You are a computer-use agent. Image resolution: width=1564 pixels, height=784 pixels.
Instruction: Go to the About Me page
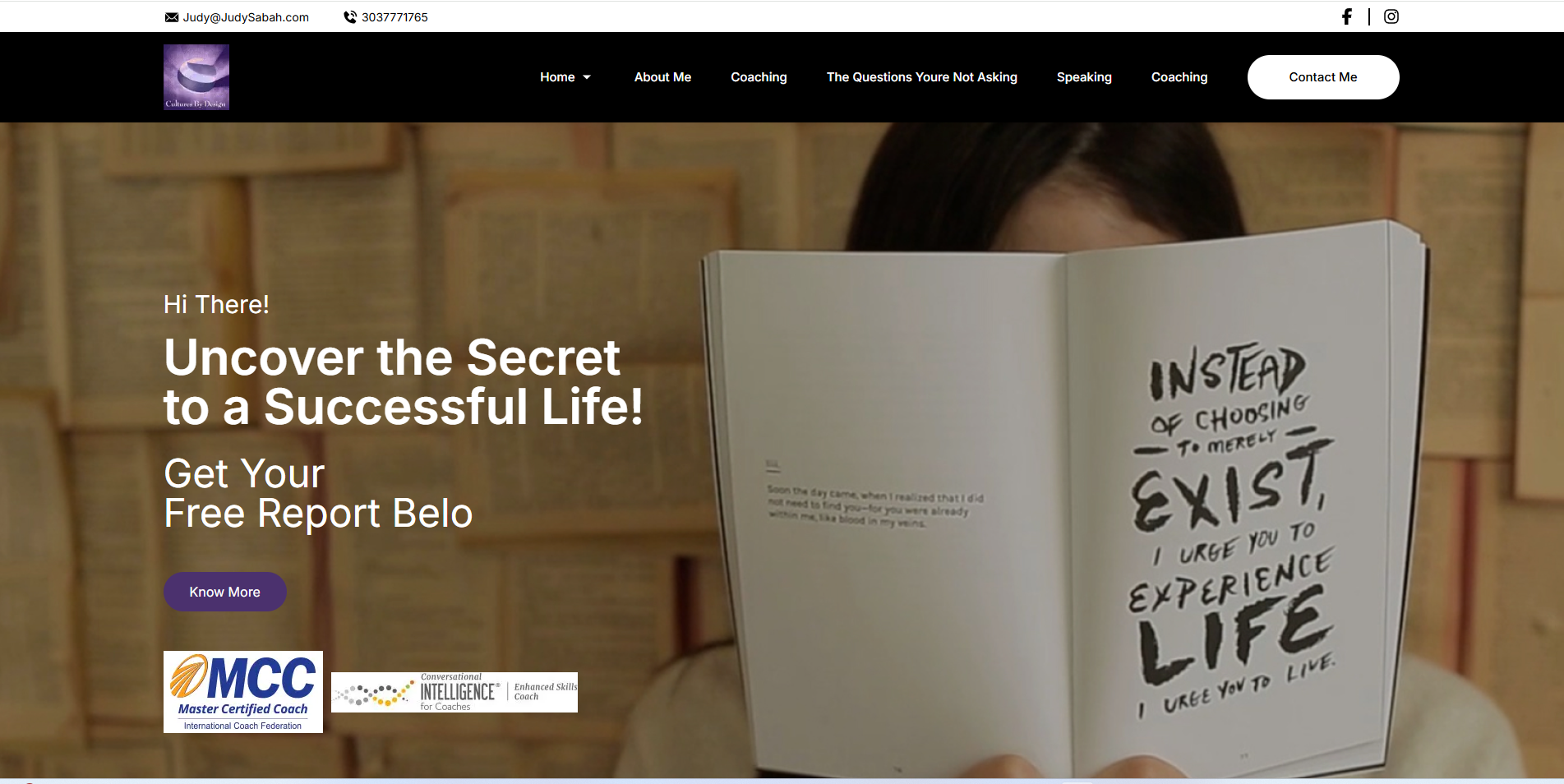pyautogui.click(x=662, y=77)
